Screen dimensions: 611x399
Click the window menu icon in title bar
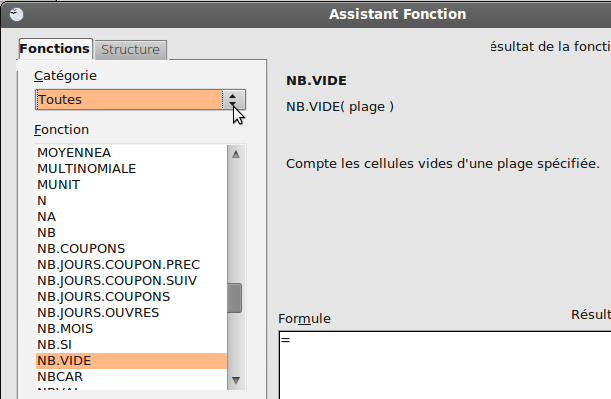(16, 14)
